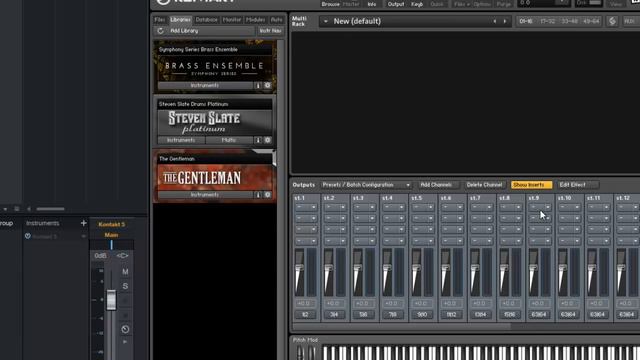Click the round icon right of 49-64
This screenshot has width=640, height=360.
[x=612, y=21]
